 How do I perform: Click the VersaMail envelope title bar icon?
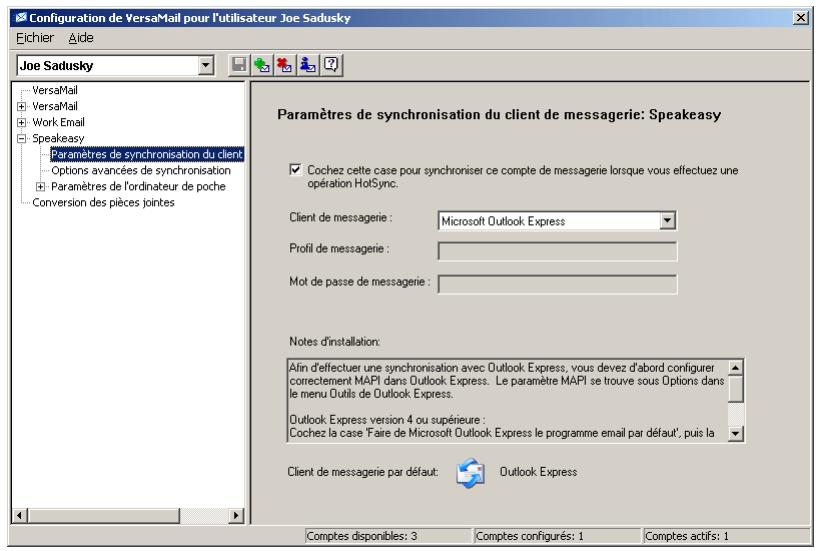pos(20,18)
